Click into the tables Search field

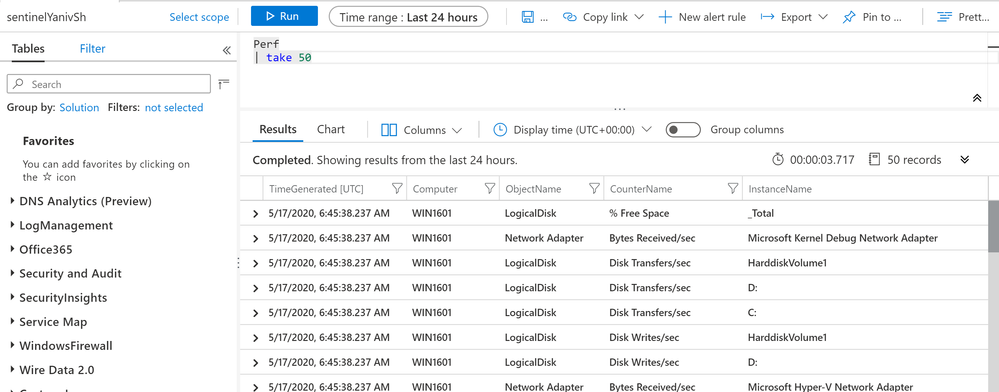(x=108, y=84)
